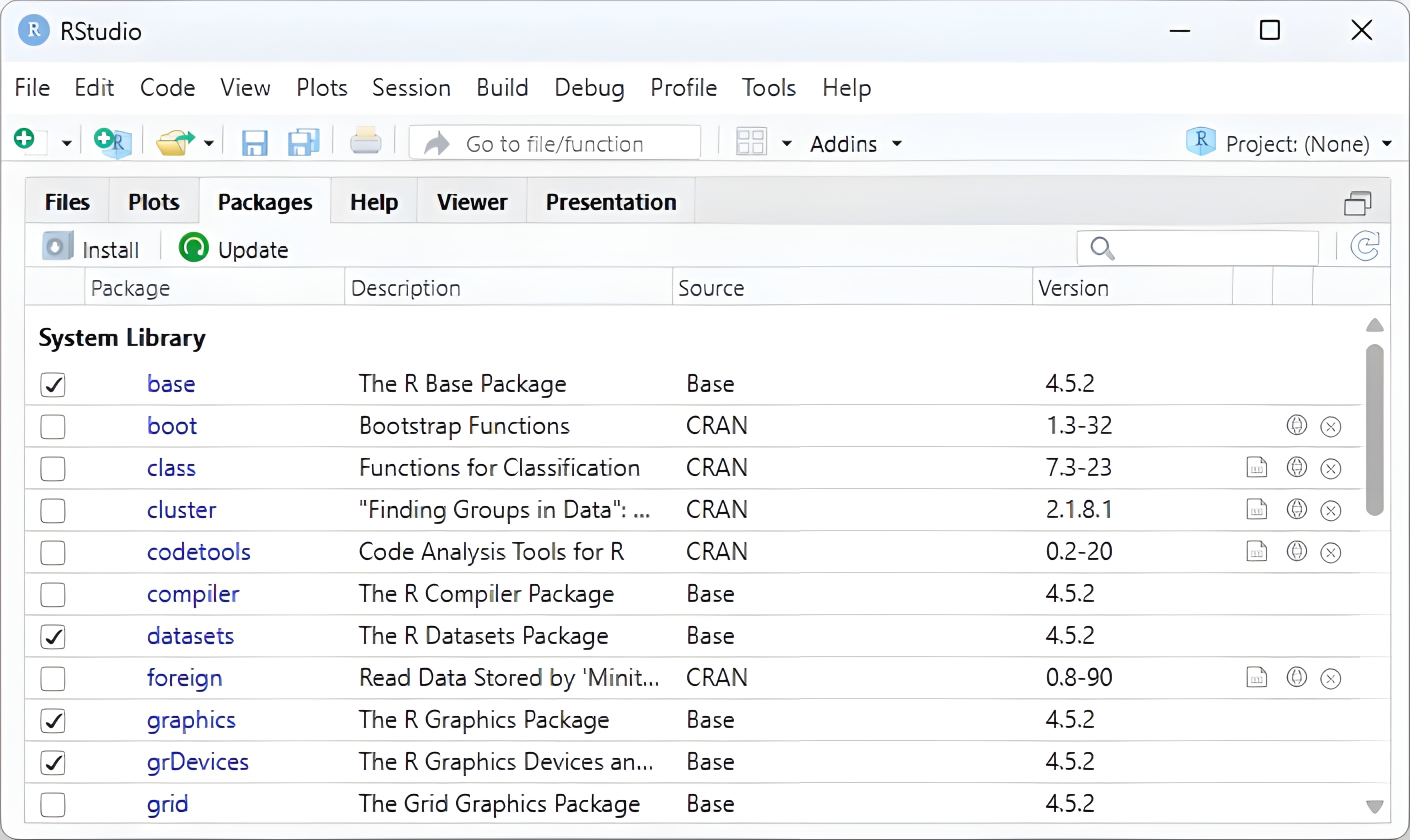The width and height of the screenshot is (1410, 840).
Task: Click the New Project icon
Action: click(112, 142)
